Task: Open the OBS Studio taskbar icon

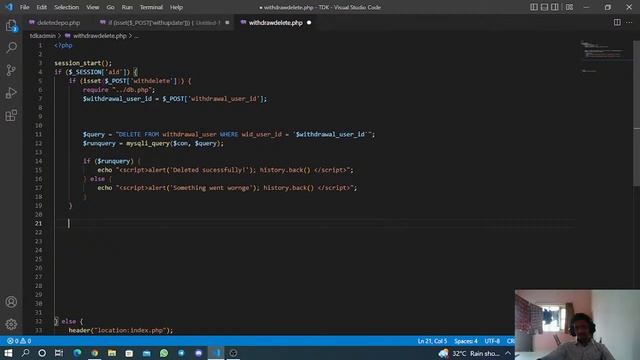Action: coord(233,353)
